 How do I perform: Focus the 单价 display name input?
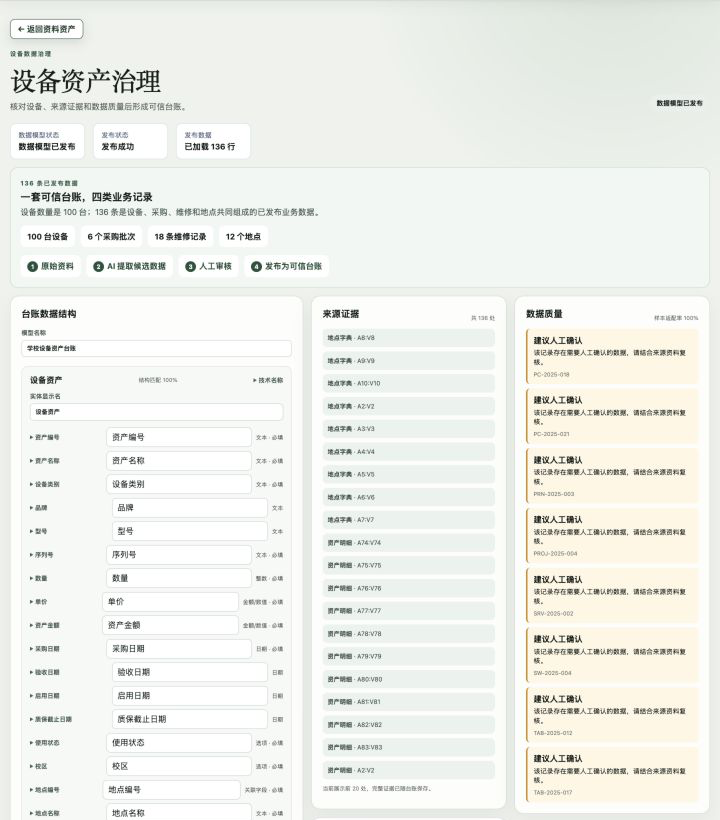coord(170,602)
